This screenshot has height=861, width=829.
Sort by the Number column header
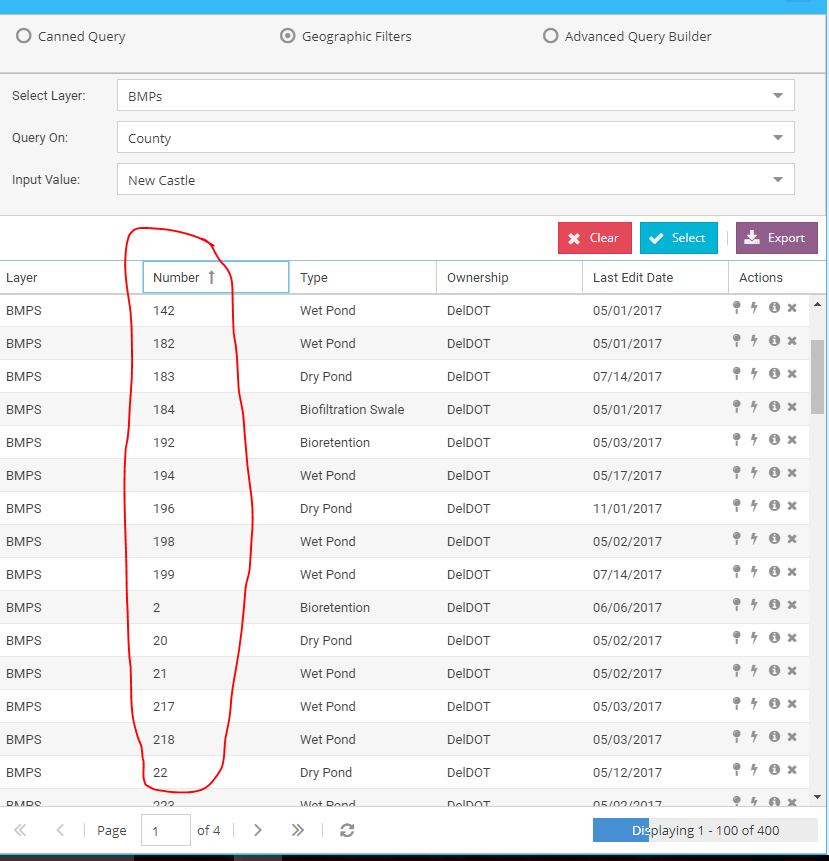[216, 277]
